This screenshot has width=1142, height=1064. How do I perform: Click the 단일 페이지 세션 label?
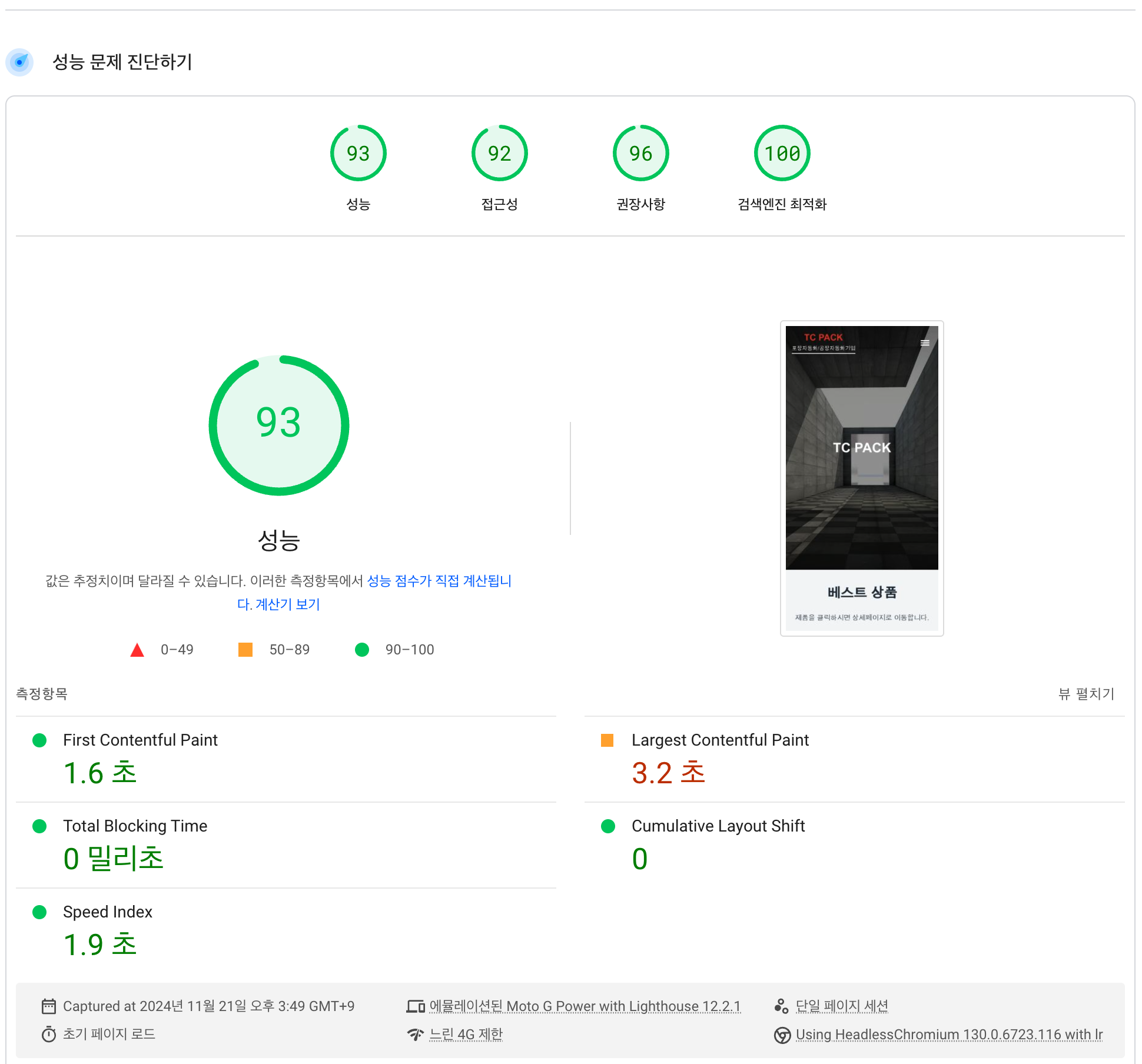(x=842, y=1006)
